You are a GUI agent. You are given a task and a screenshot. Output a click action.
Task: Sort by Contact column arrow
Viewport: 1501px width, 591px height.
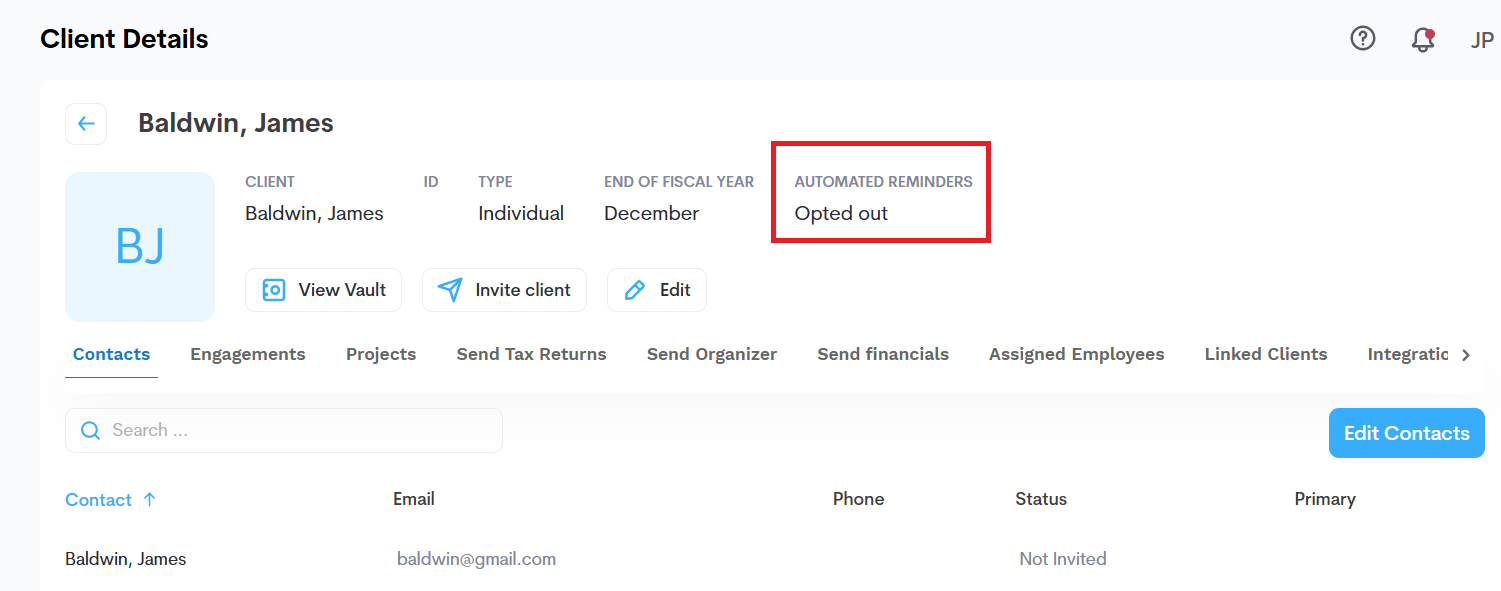(x=150, y=499)
